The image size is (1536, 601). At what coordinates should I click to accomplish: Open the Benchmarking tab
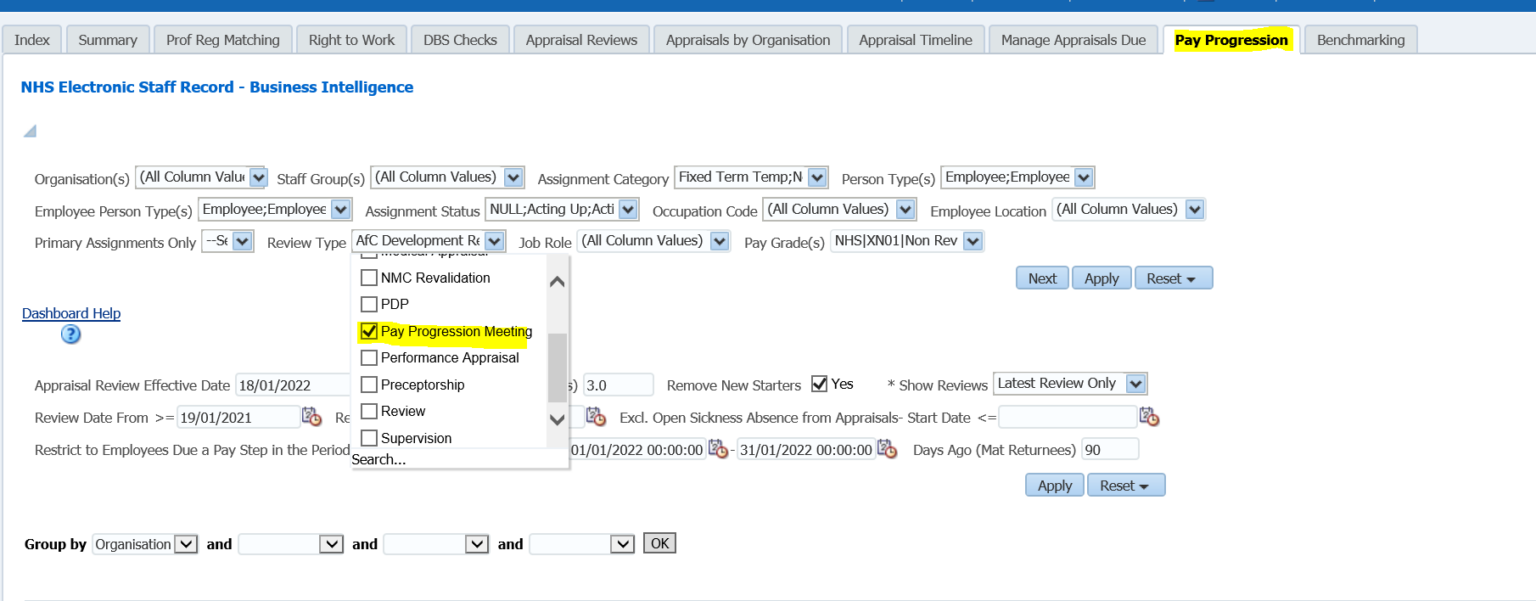pos(1360,40)
